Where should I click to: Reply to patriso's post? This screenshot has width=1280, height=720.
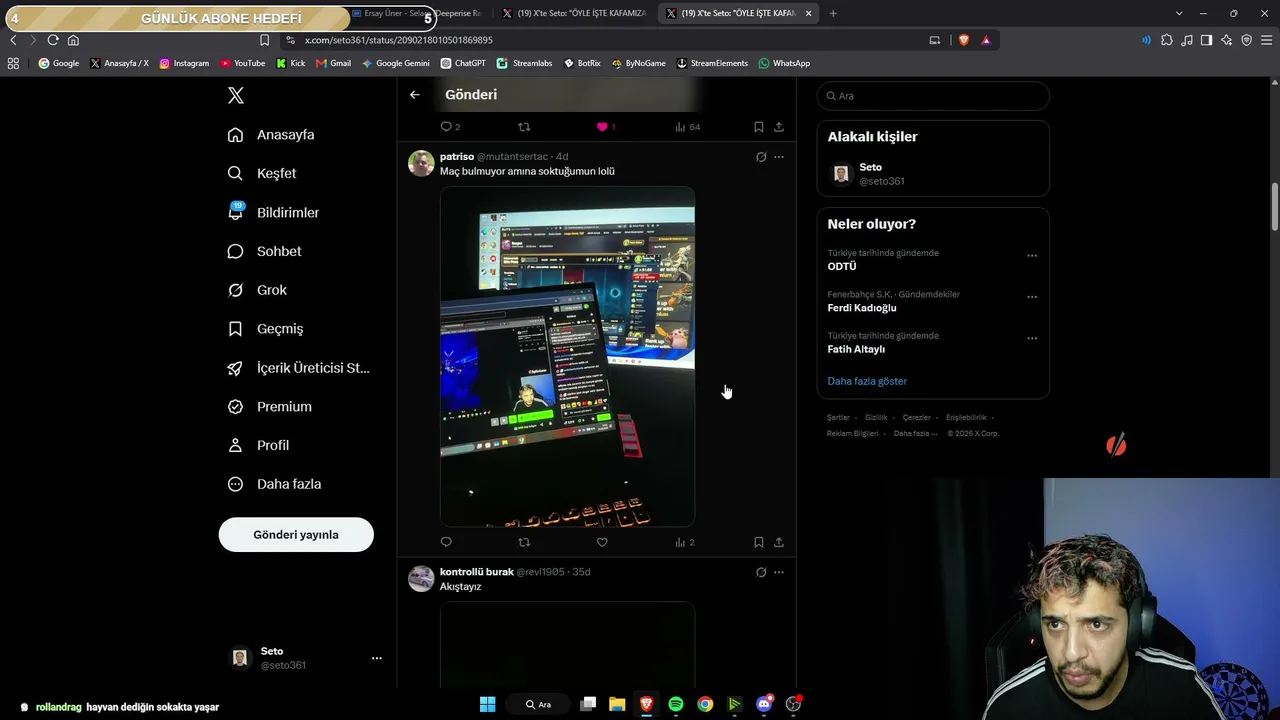(446, 542)
